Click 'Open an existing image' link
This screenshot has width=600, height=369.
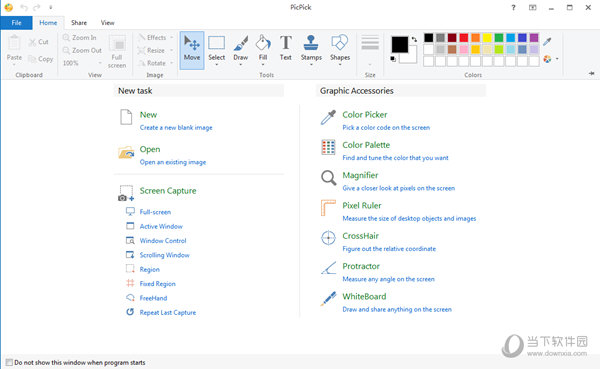pyautogui.click(x=173, y=162)
